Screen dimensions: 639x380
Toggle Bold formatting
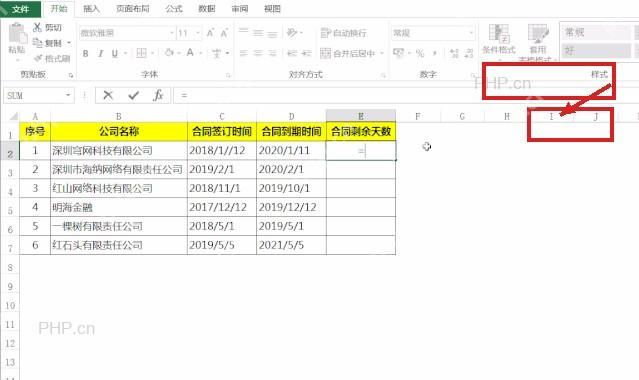coord(86,53)
